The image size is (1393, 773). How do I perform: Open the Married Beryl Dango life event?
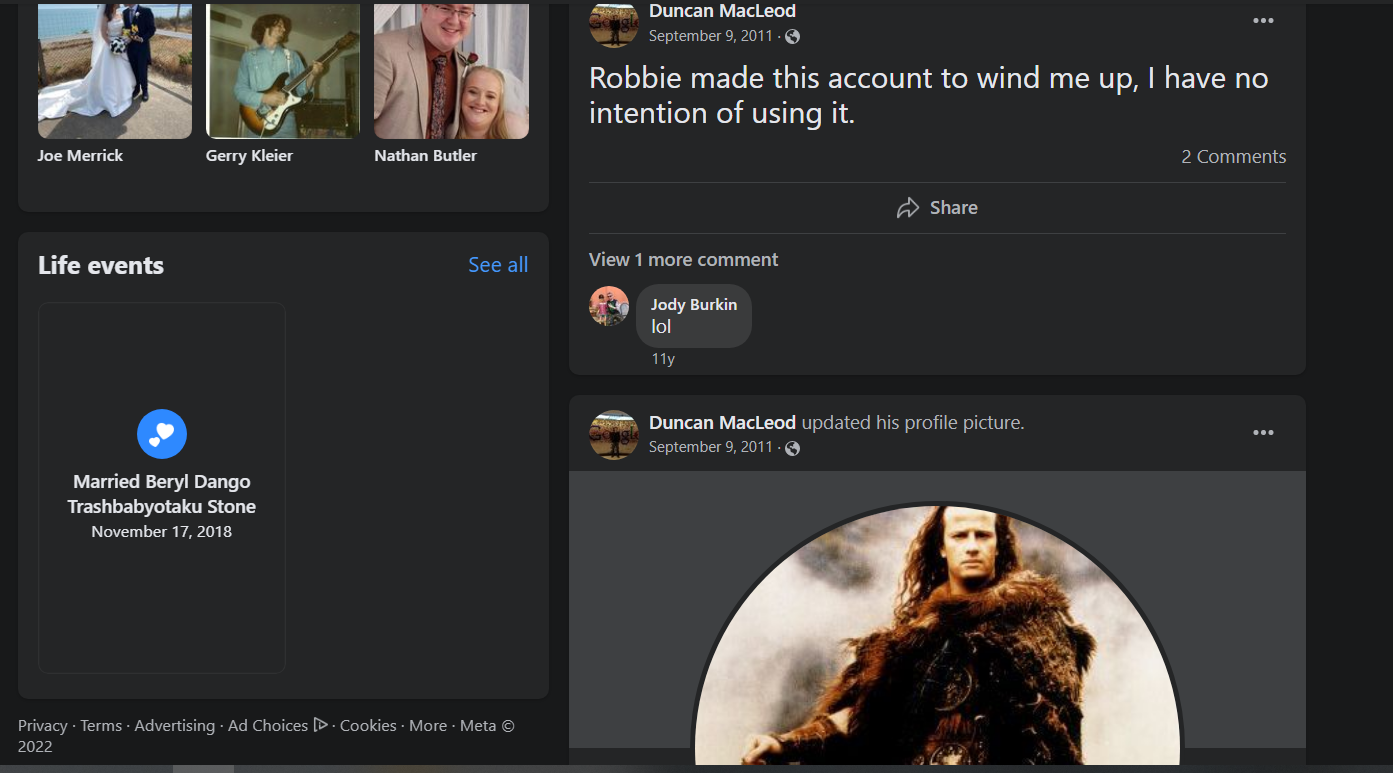(162, 488)
